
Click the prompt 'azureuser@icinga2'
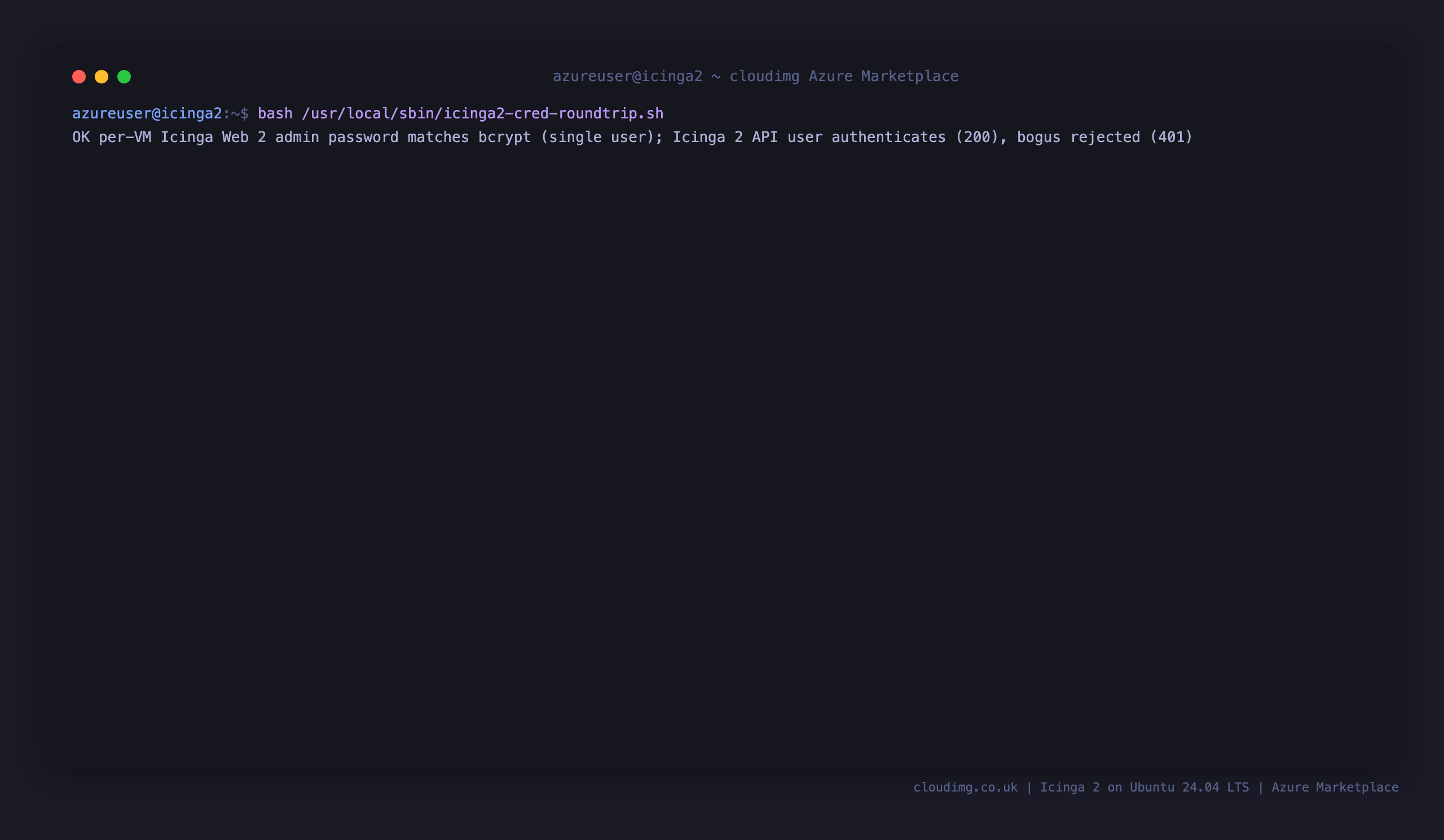coord(147,113)
